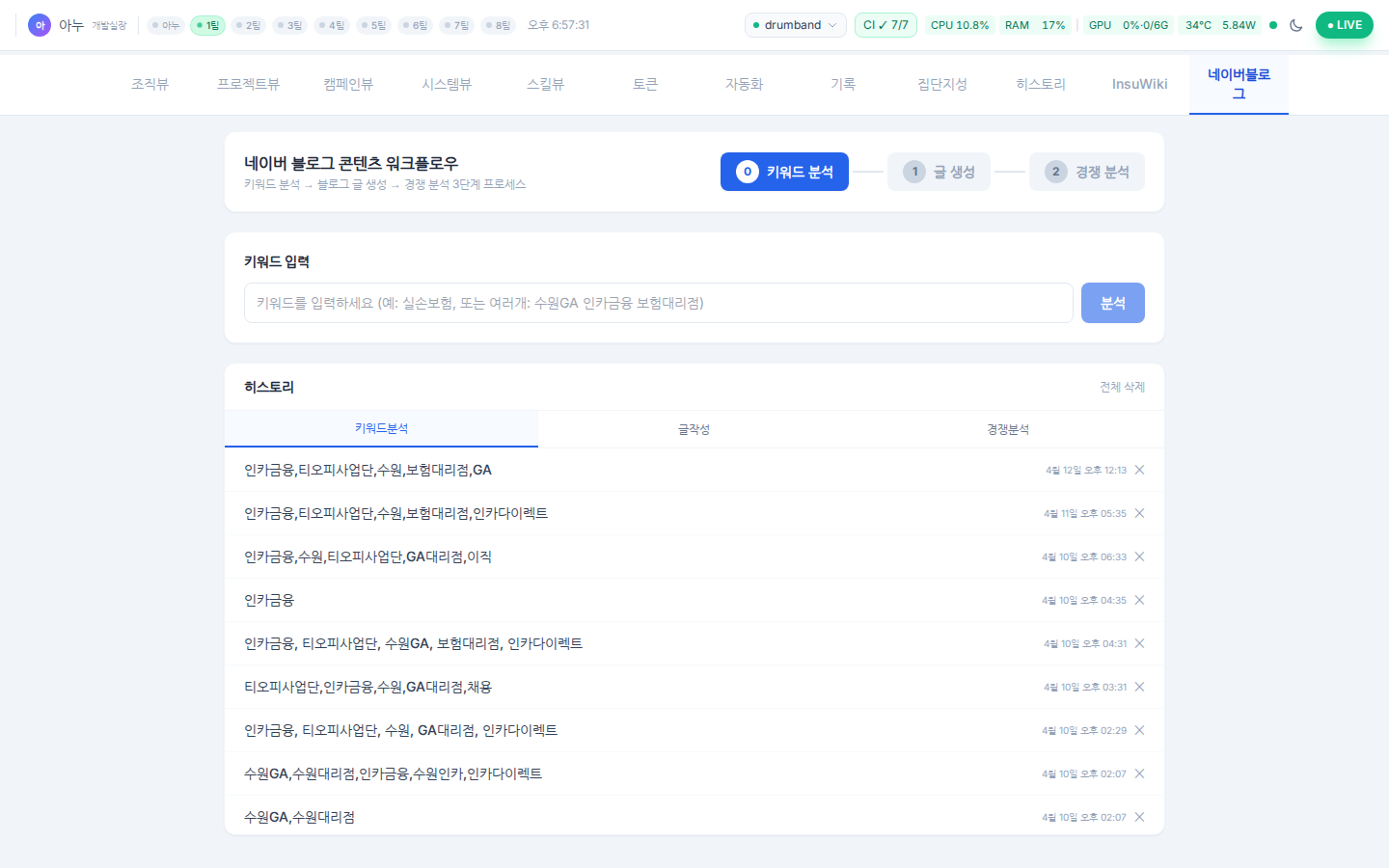Open the drumband dropdown
Viewport: 1389px width, 868px height.
[795, 25]
